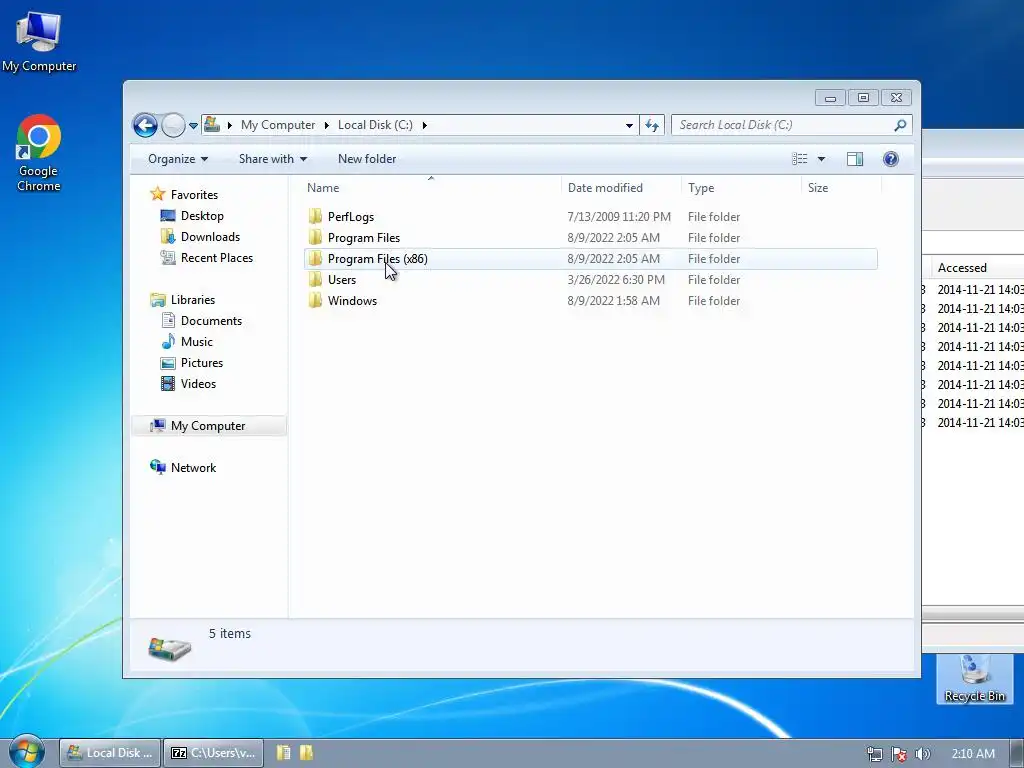Open the address bar history dropdown
The height and width of the screenshot is (768, 1024).
click(629, 125)
